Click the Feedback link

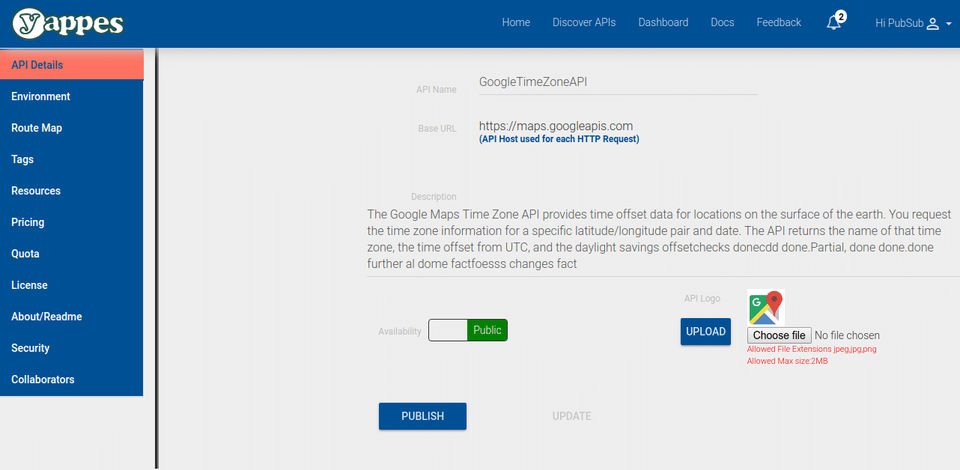pos(779,23)
